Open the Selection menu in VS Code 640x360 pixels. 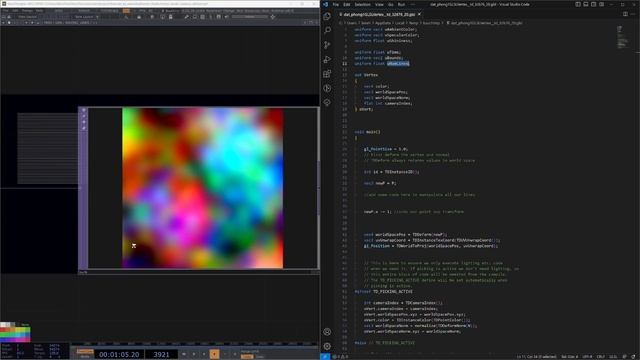coord(362,4)
